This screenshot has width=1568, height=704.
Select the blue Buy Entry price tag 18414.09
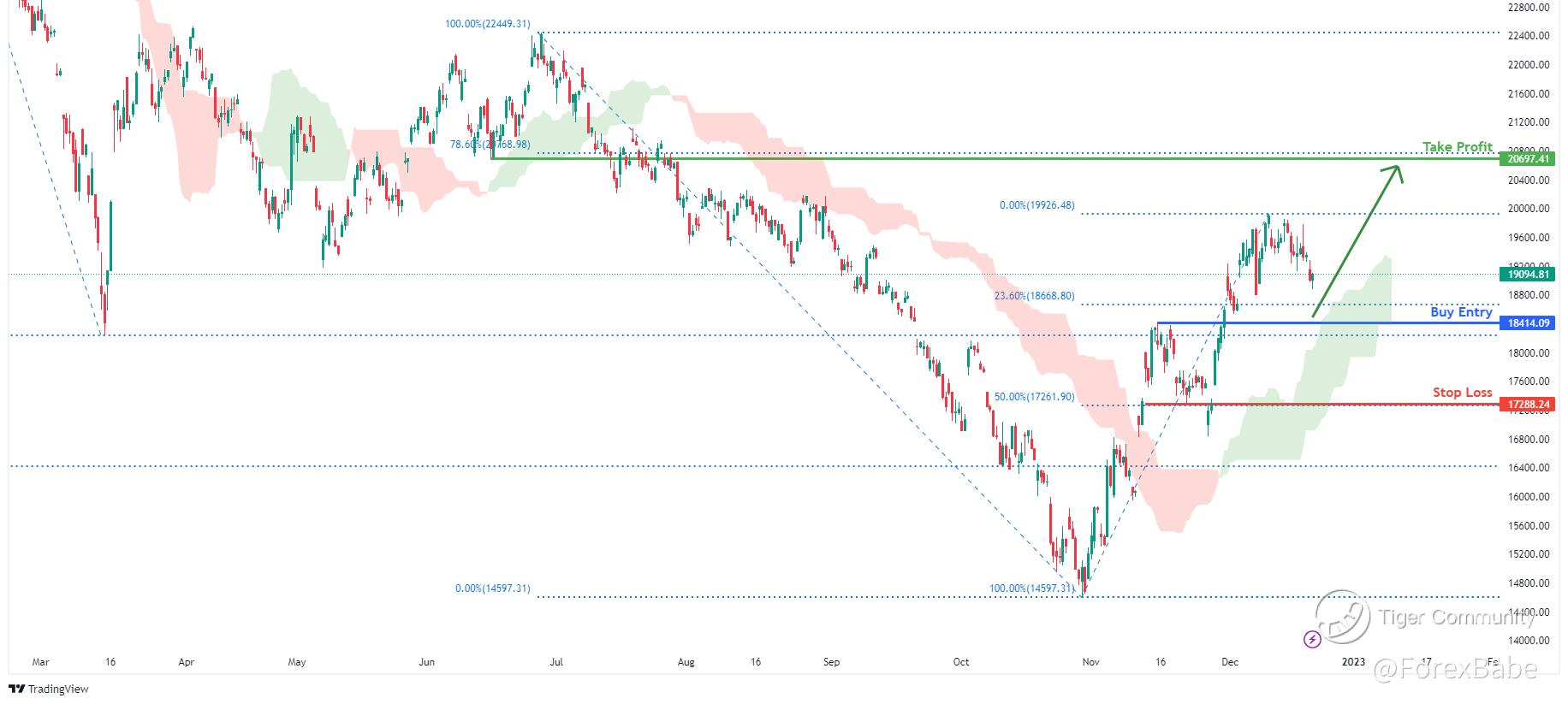1527,323
